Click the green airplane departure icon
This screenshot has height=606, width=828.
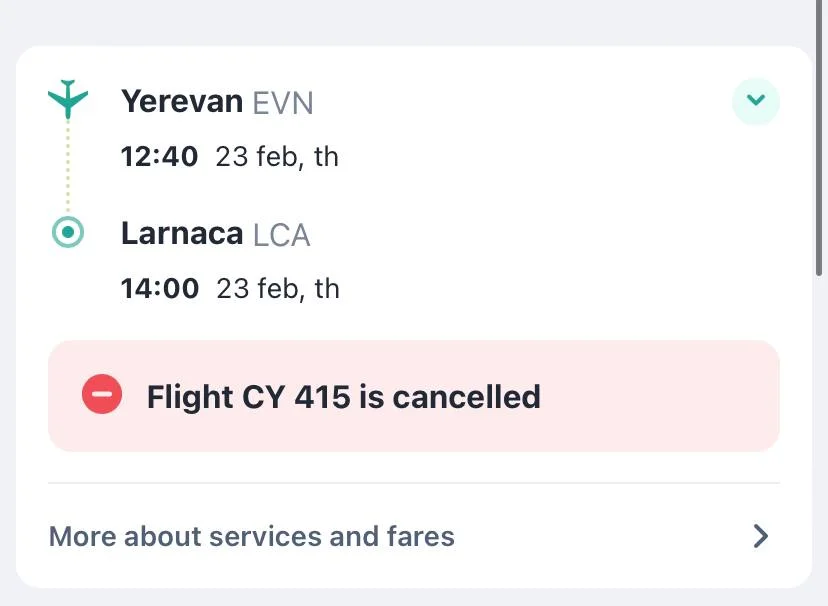click(68, 98)
